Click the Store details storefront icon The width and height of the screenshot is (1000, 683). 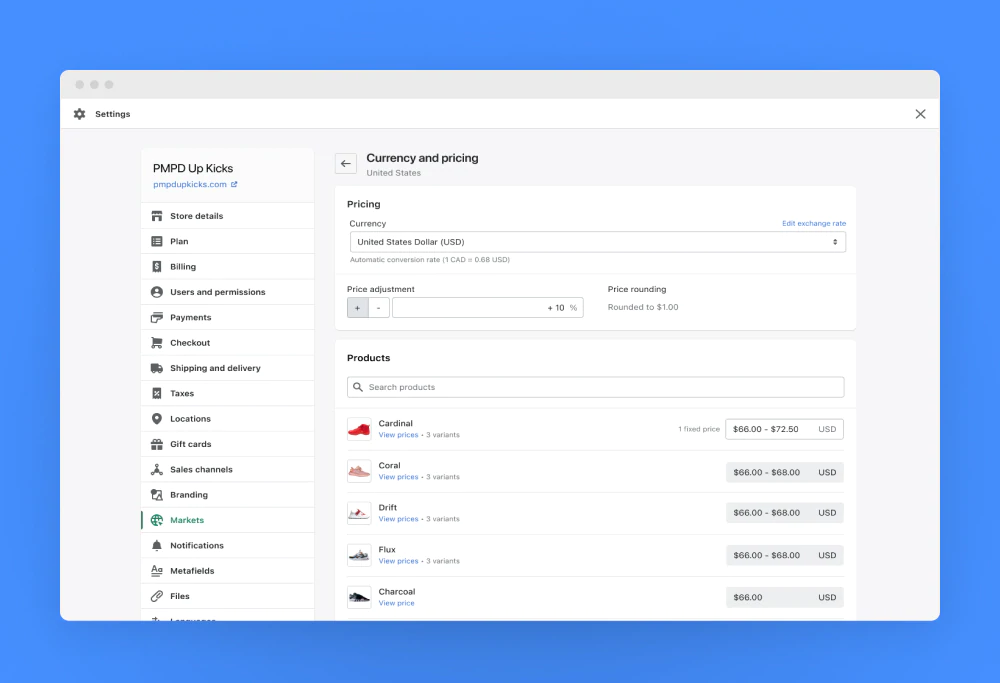[x=157, y=216]
